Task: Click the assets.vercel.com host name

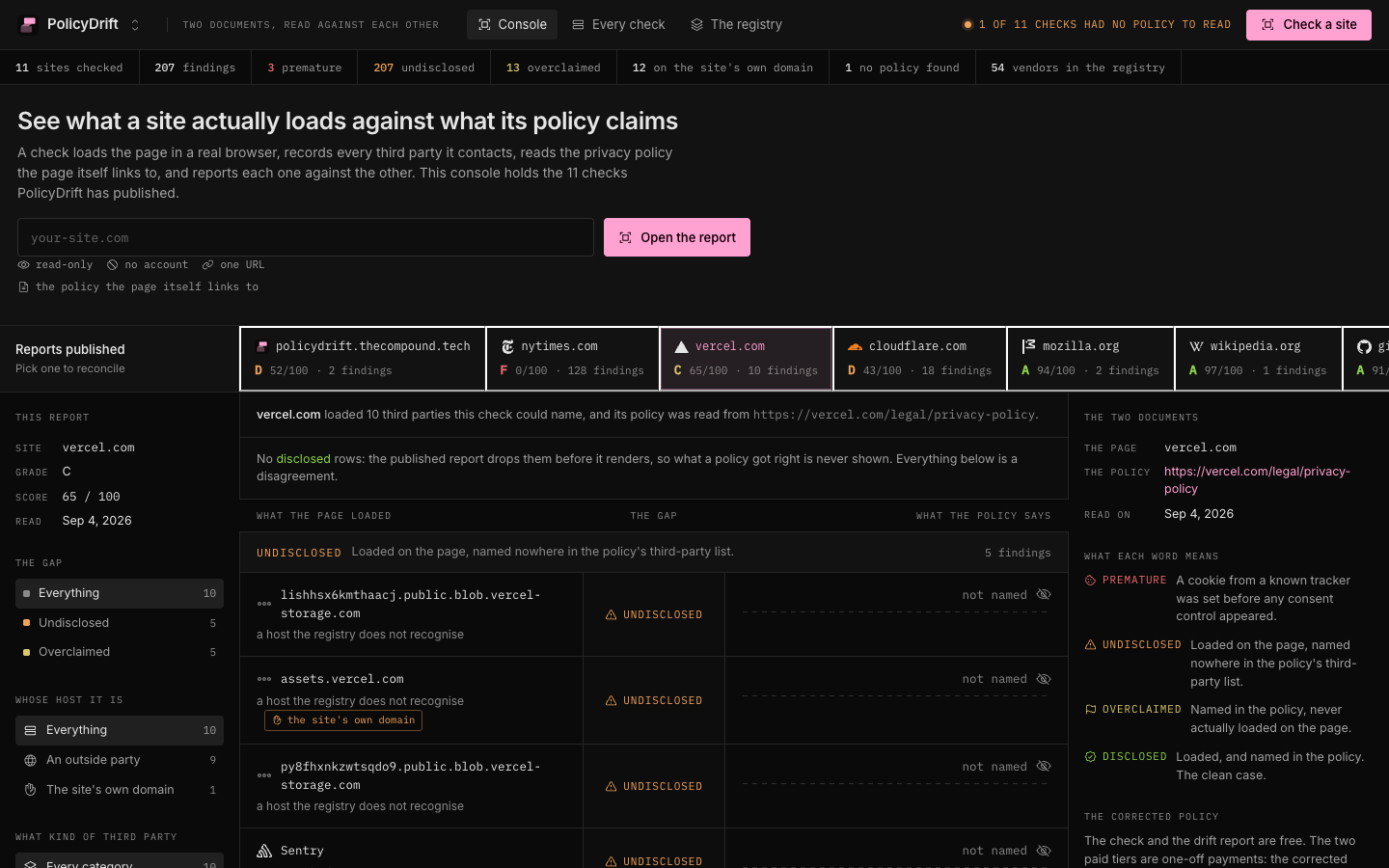Action: pos(342,679)
